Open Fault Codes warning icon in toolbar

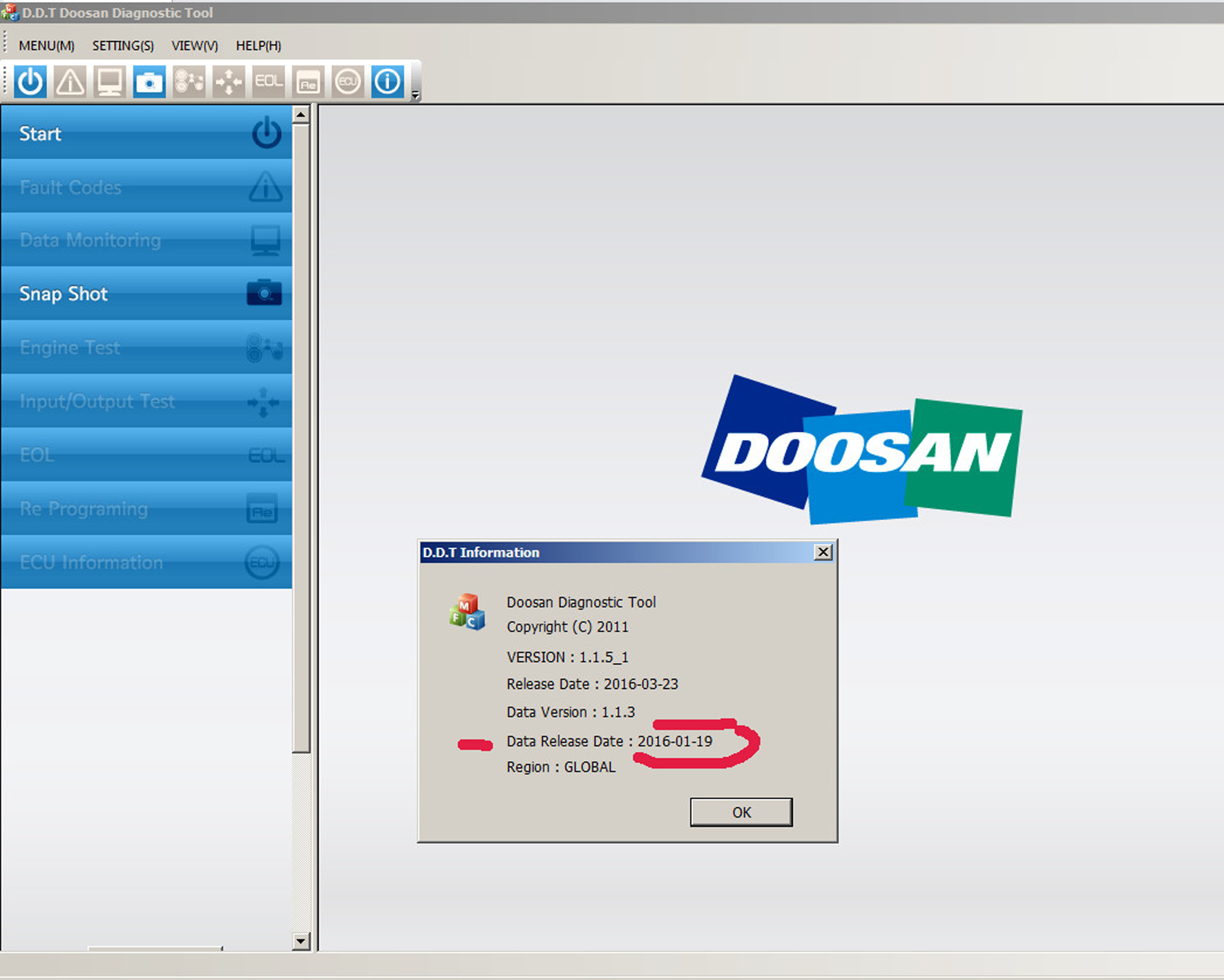pos(70,82)
